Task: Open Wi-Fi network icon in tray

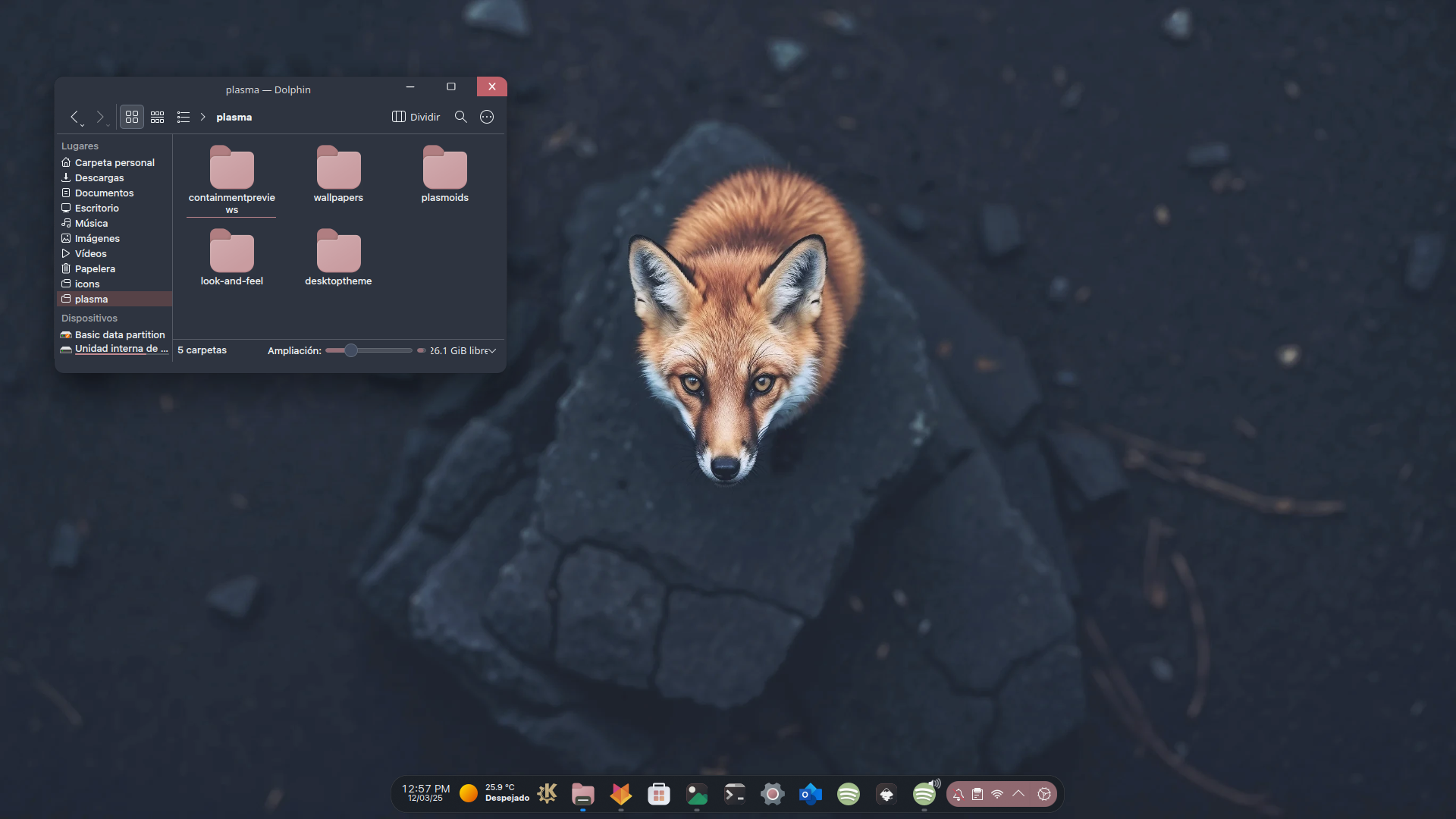Action: (x=997, y=794)
